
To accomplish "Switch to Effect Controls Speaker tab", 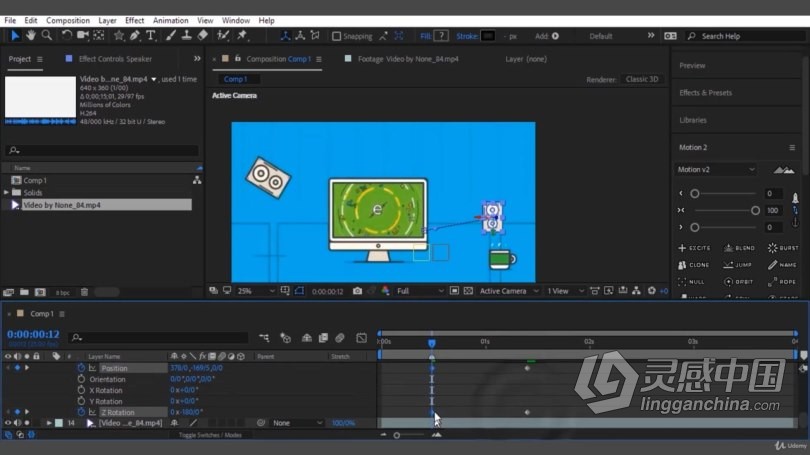I will (115, 59).
